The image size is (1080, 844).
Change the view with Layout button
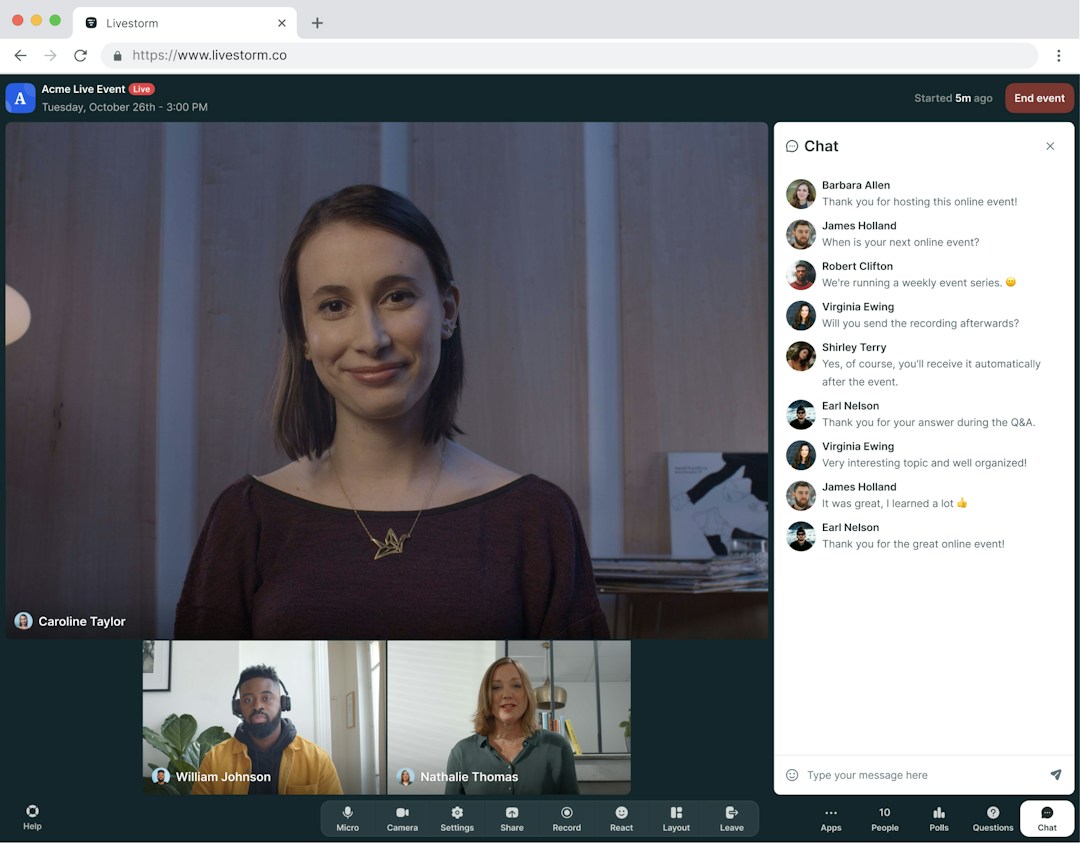[x=676, y=819]
